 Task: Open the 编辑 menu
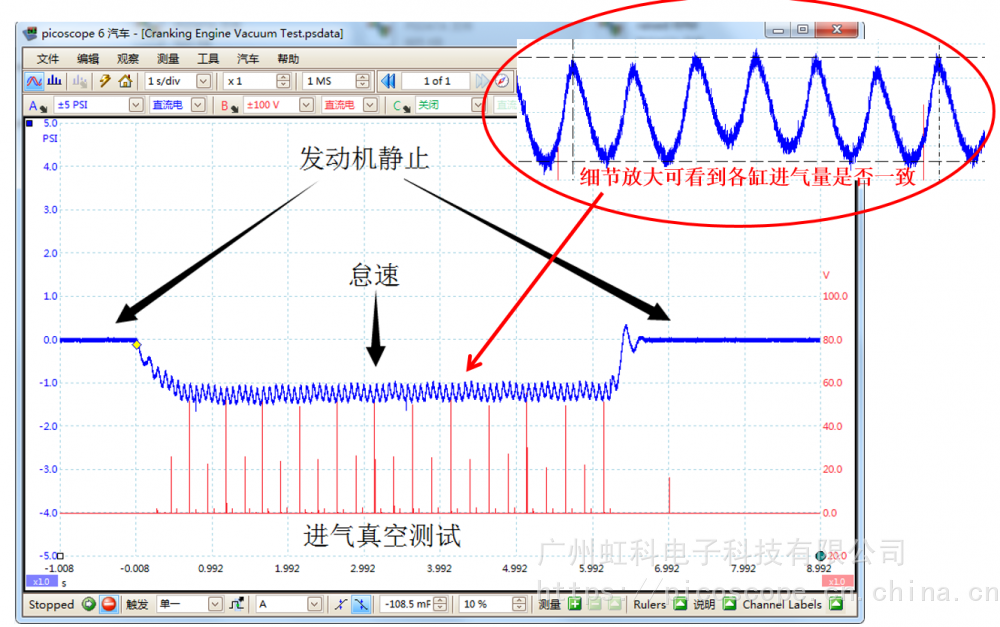(x=88, y=59)
